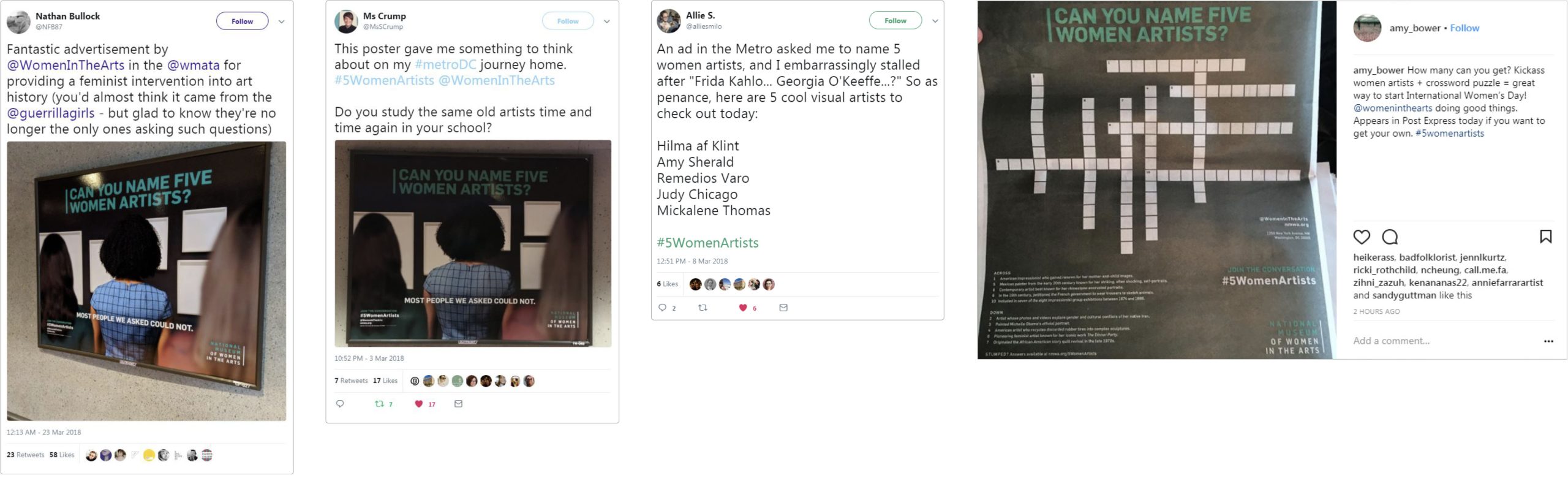Follow Nathan Bullock on Twitter
This screenshot has height=478, width=1568.
[x=242, y=21]
